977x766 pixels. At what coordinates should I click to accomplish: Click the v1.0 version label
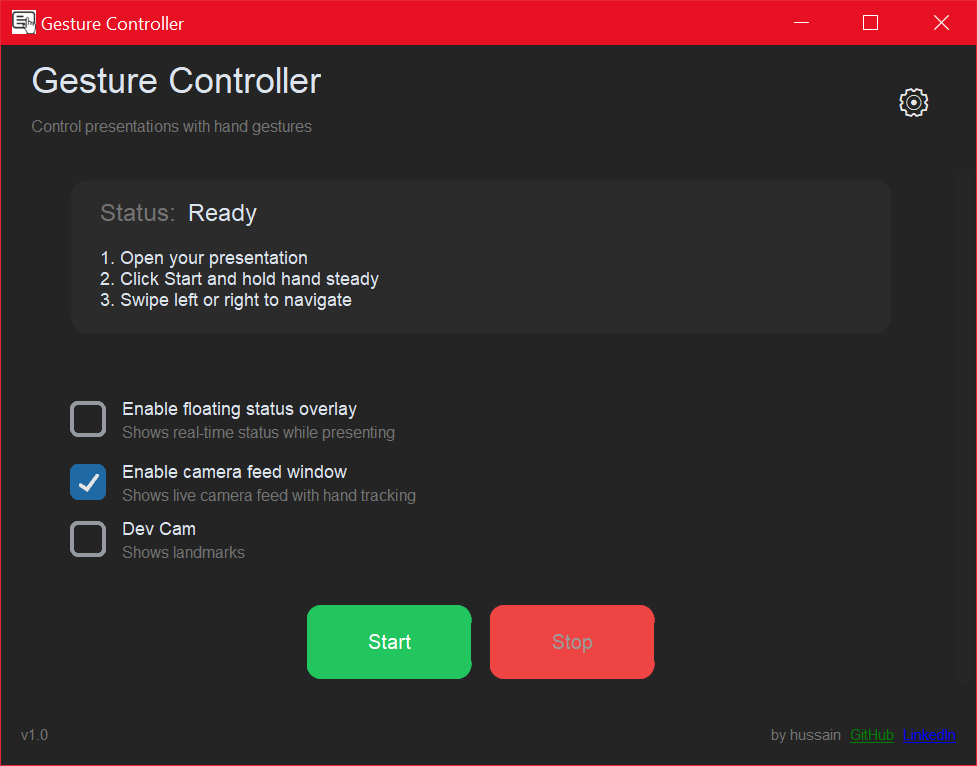pos(34,735)
